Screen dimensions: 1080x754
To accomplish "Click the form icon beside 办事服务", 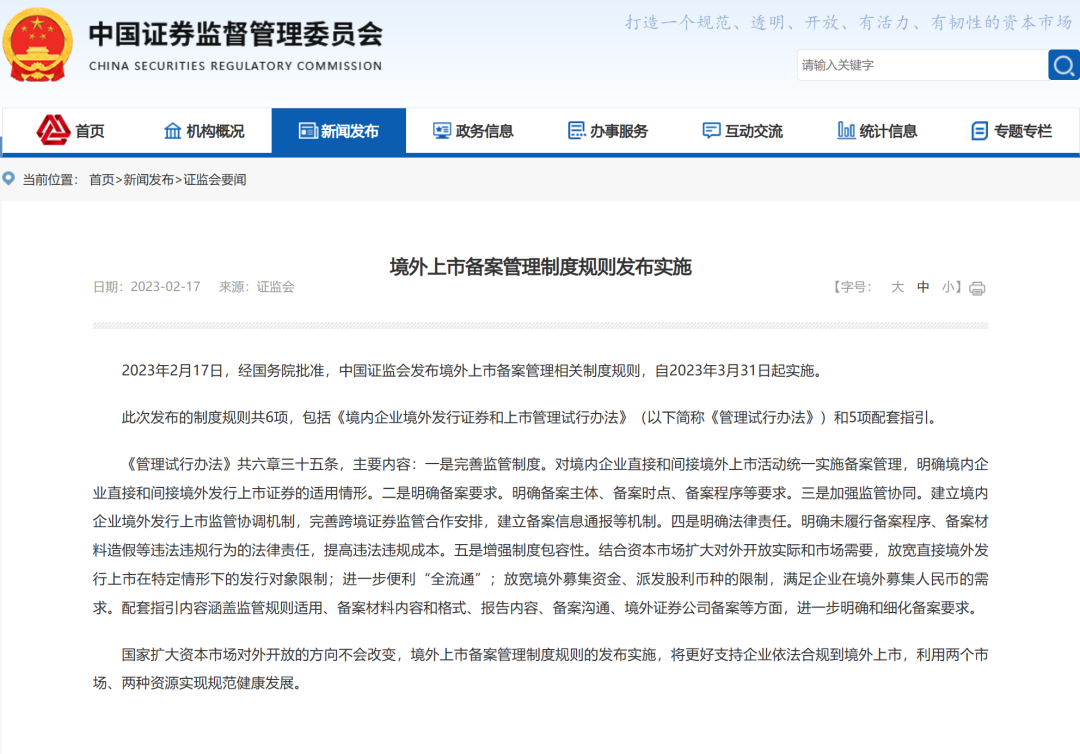I will [577, 130].
